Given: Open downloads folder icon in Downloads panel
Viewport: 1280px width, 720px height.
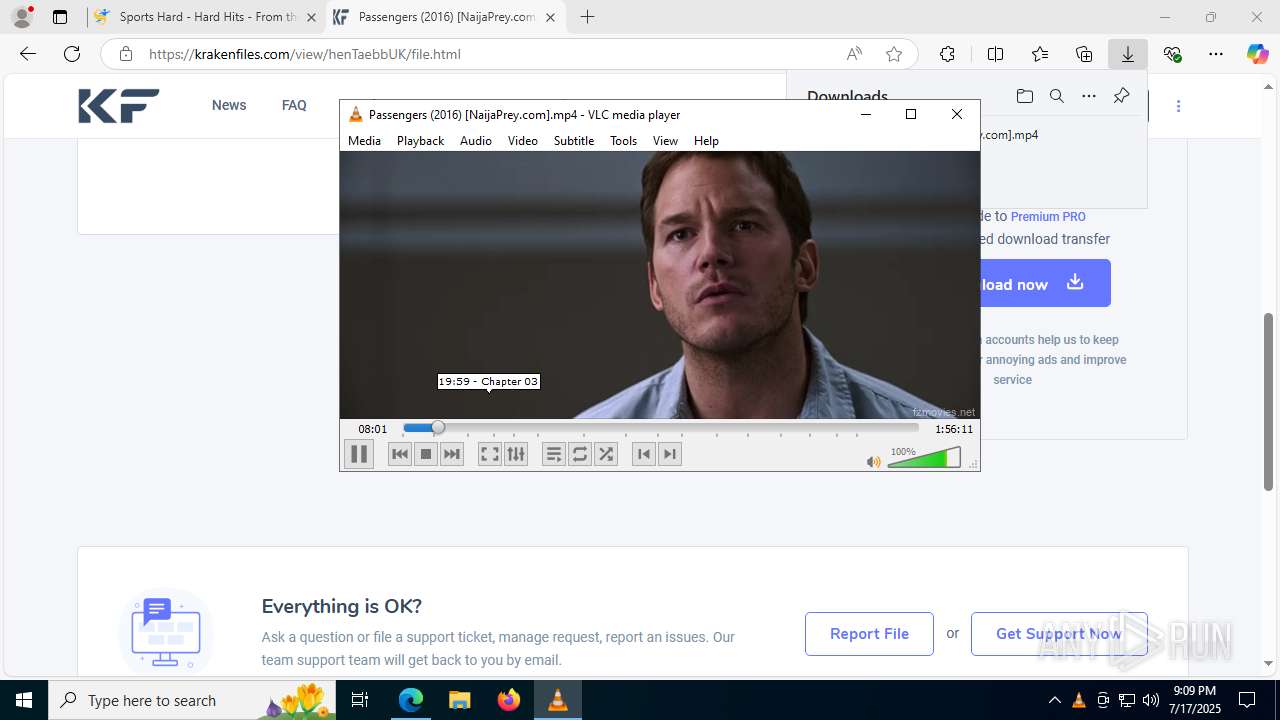Looking at the screenshot, I should pyautogui.click(x=1024, y=96).
